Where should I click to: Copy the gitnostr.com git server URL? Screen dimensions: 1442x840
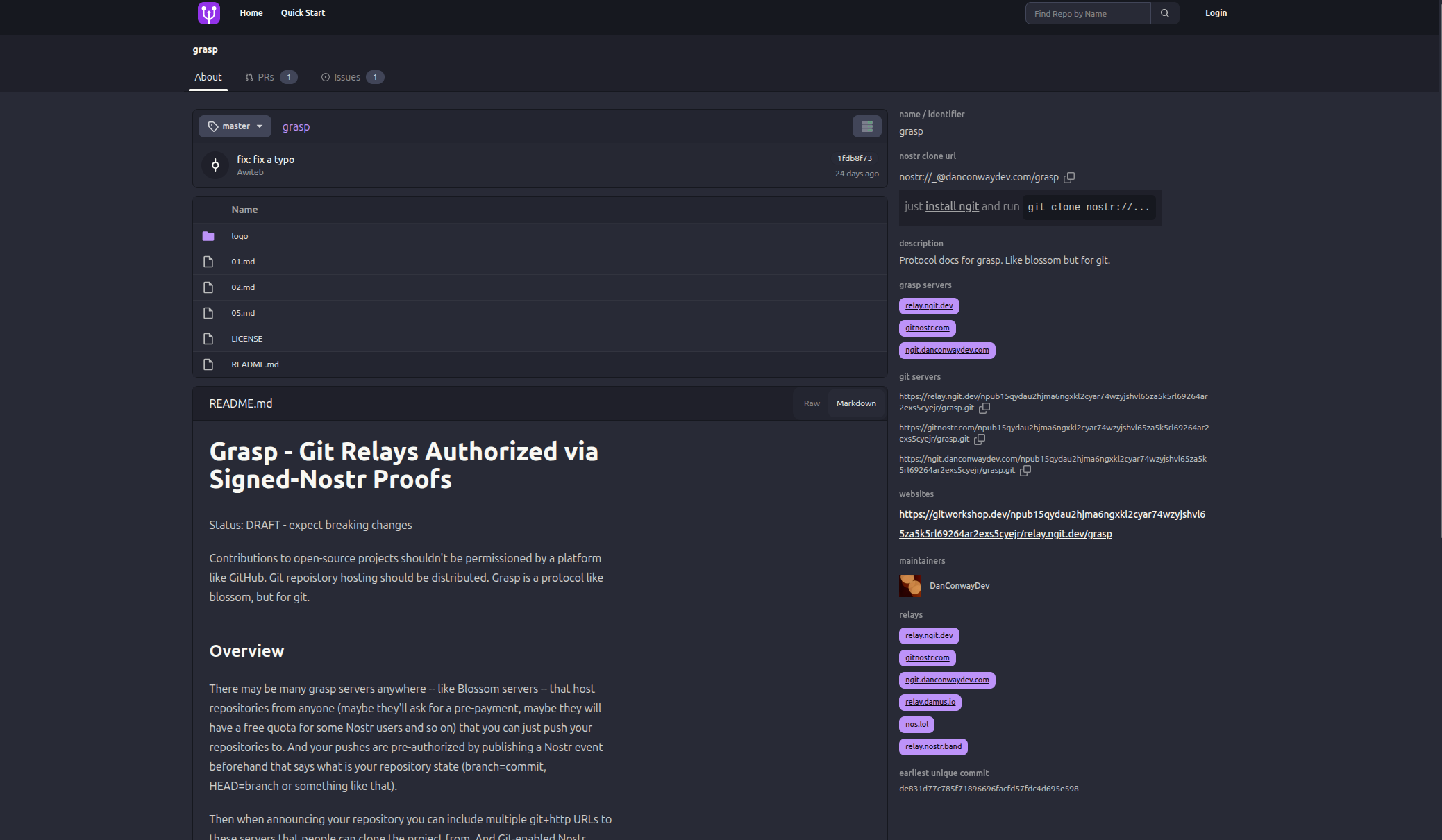[980, 439]
